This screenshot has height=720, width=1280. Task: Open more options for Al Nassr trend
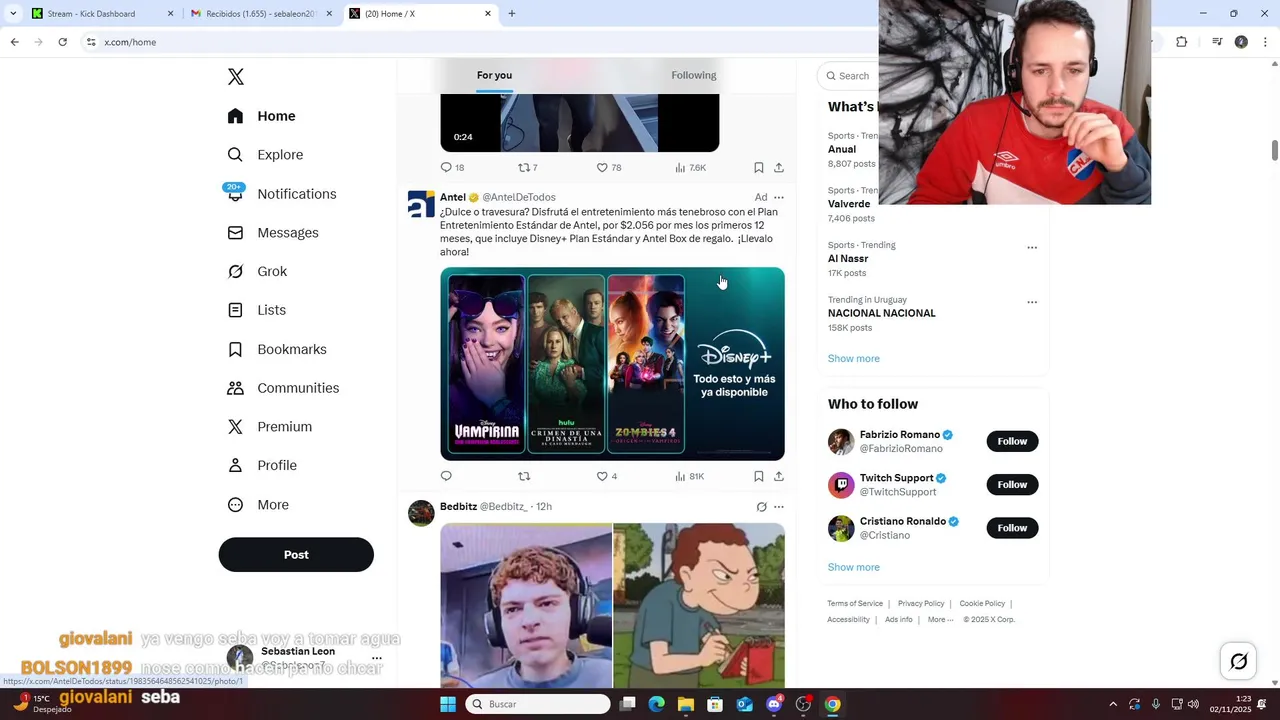pos(1032,248)
